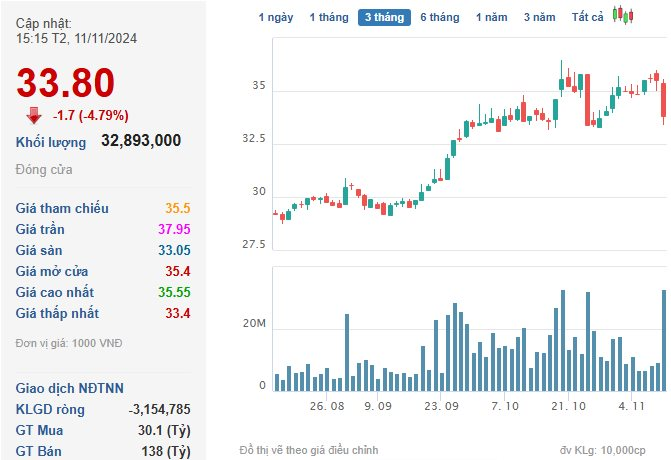Screen dimensions: 671x460
Task: Show the 6 tháng chart period
Action: pyautogui.click(x=439, y=17)
